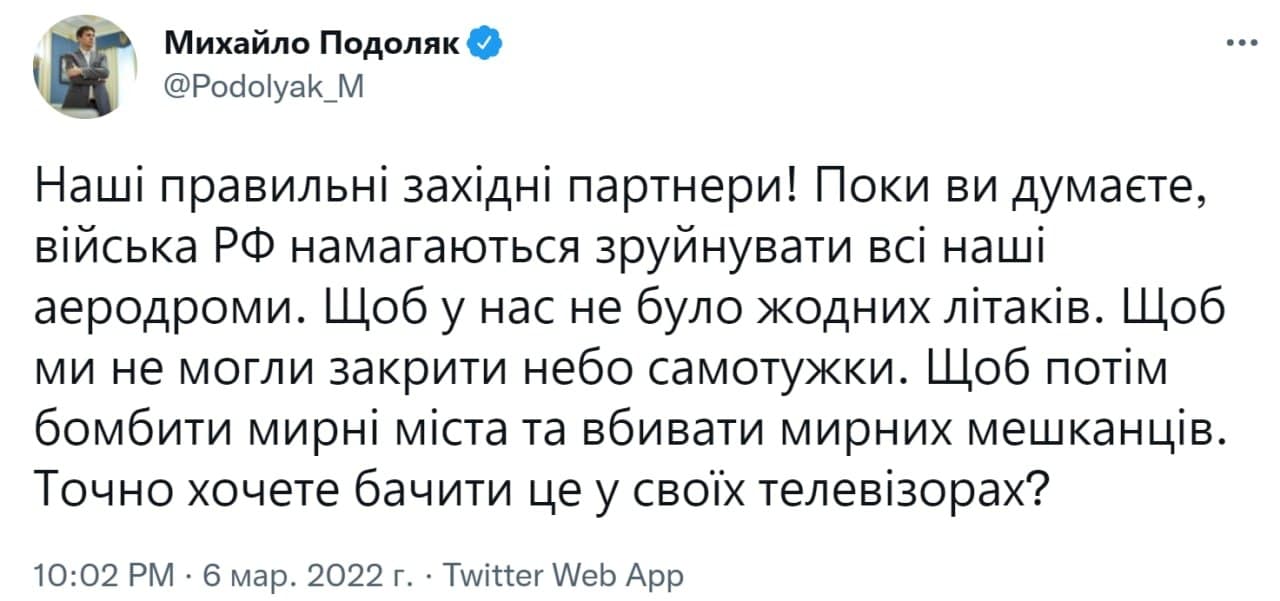This screenshot has height=601, width=1280.
Task: Click the word "Точно" starting the last line
Action: tap(94, 487)
